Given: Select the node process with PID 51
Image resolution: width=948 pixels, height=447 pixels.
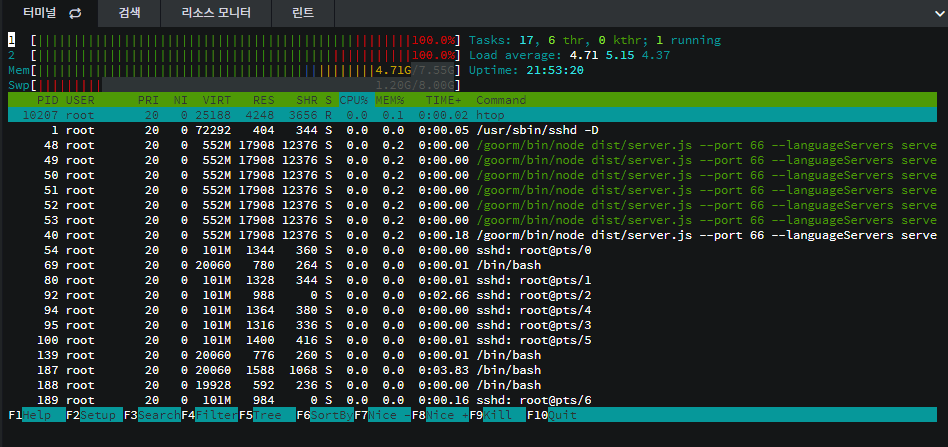Looking at the screenshot, I should coord(472,190).
